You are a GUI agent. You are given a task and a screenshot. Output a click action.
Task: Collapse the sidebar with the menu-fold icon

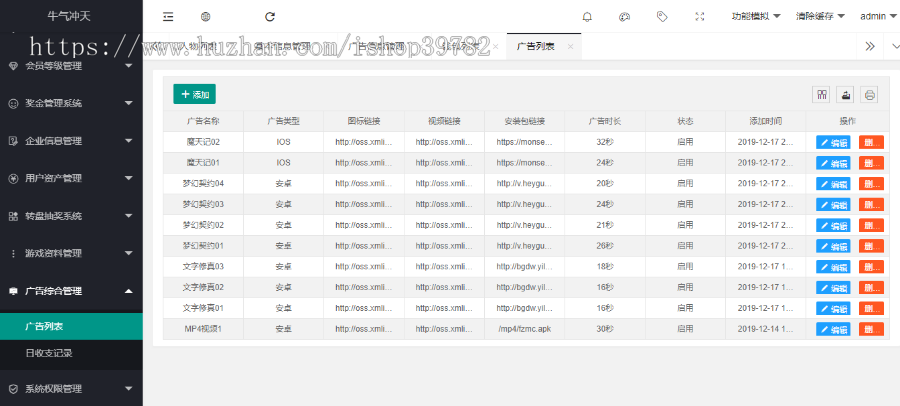pos(168,16)
